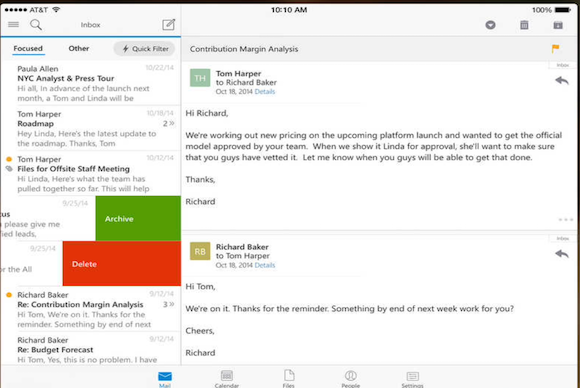Toggle the orange flag on Contribution Margin Analysis
The height and width of the screenshot is (388, 580).
(555, 48)
